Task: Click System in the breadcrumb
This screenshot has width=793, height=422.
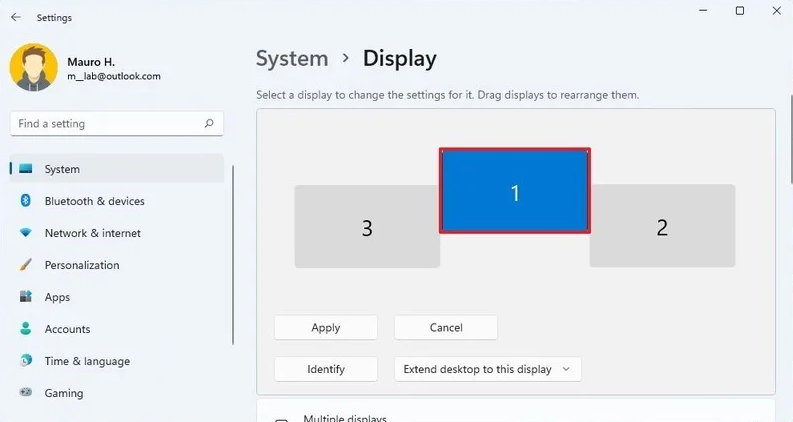Action: click(292, 58)
